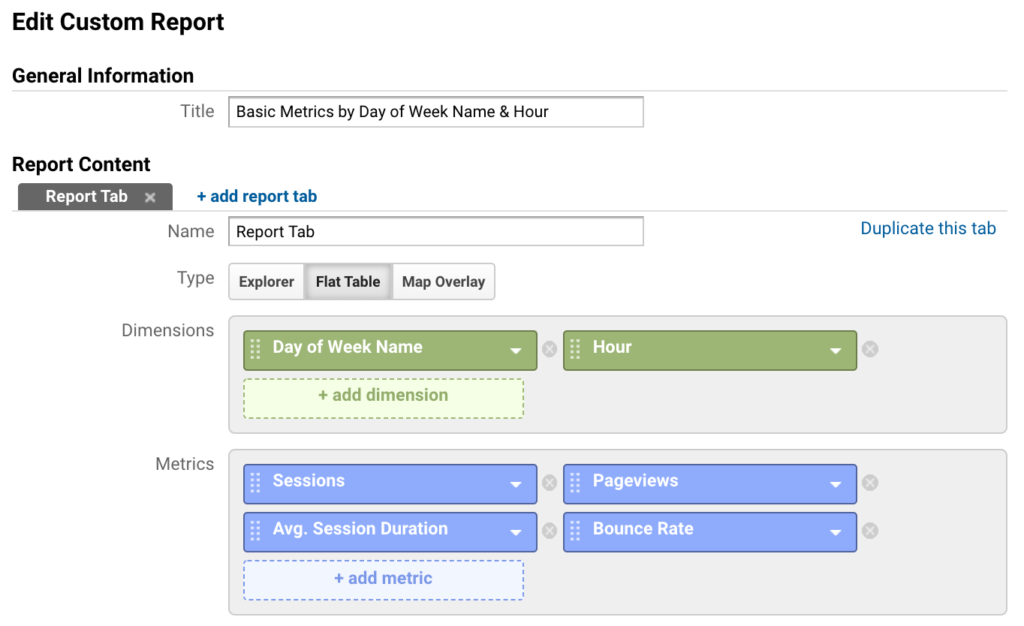Remove the Pageviews metric
This screenshot has height=626, width=1024.
[x=870, y=483]
